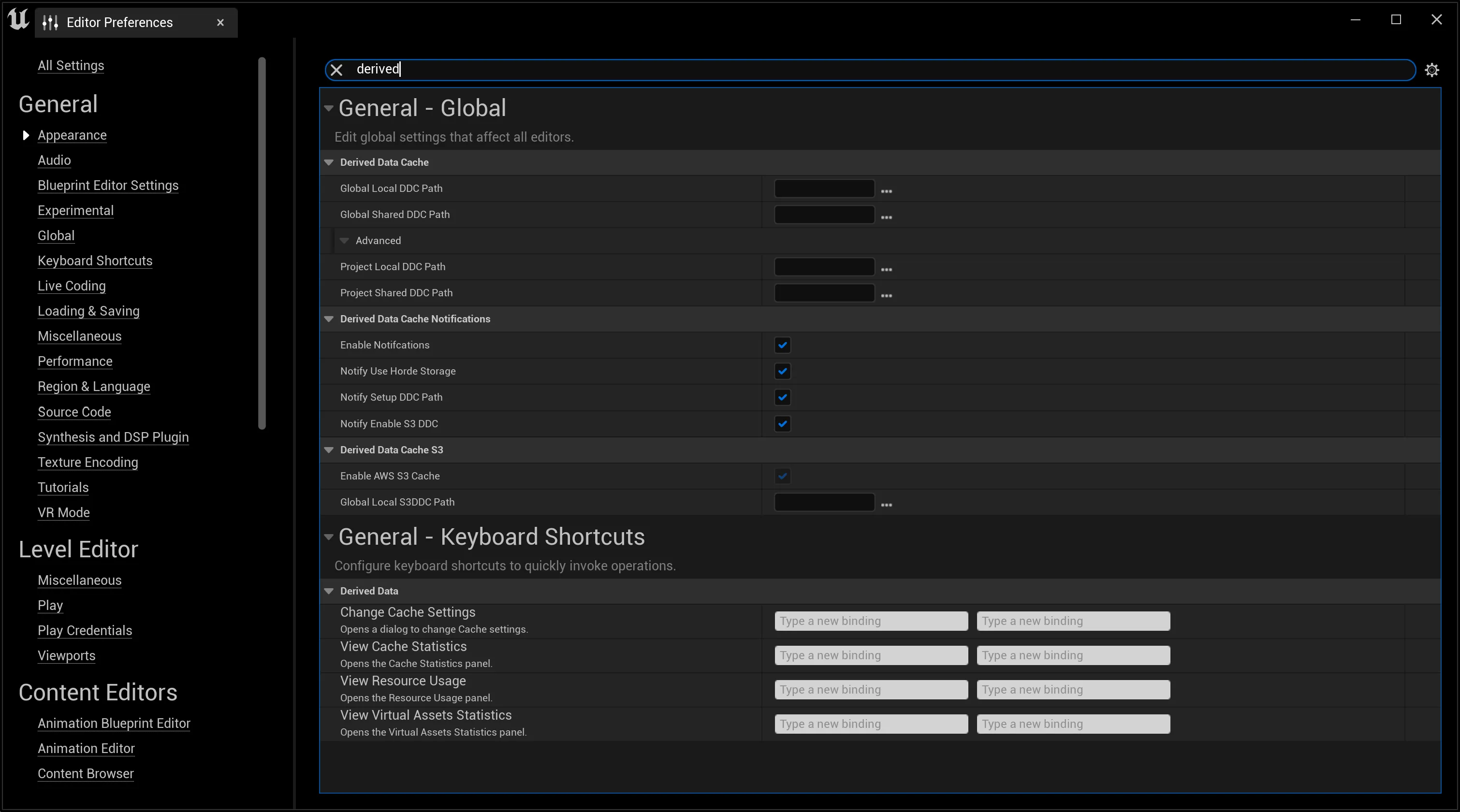Open the Keyboard Shortcuts settings page

click(x=95, y=261)
